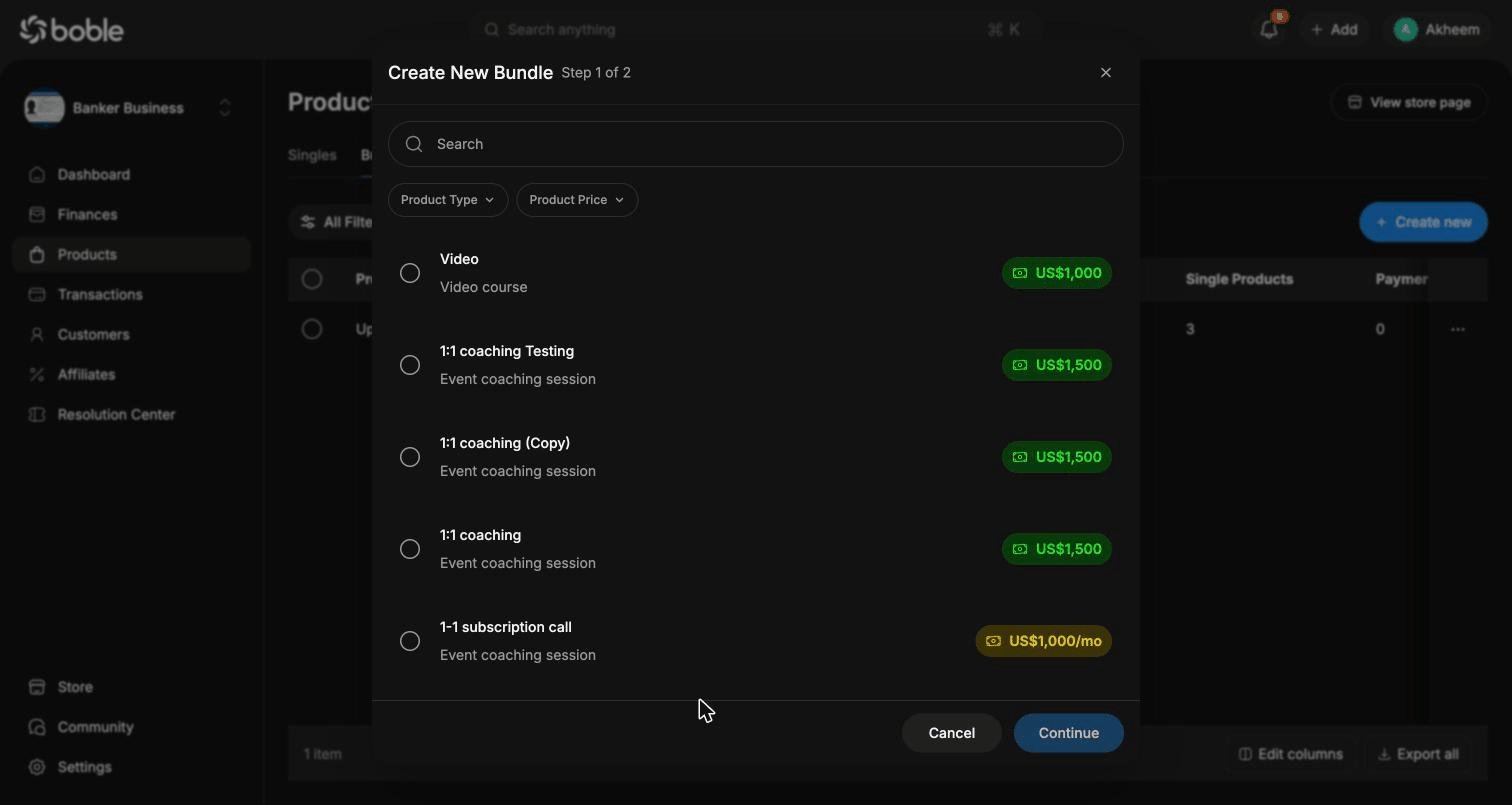1512x805 pixels.
Task: Click the Add button in top bar
Action: (1335, 30)
